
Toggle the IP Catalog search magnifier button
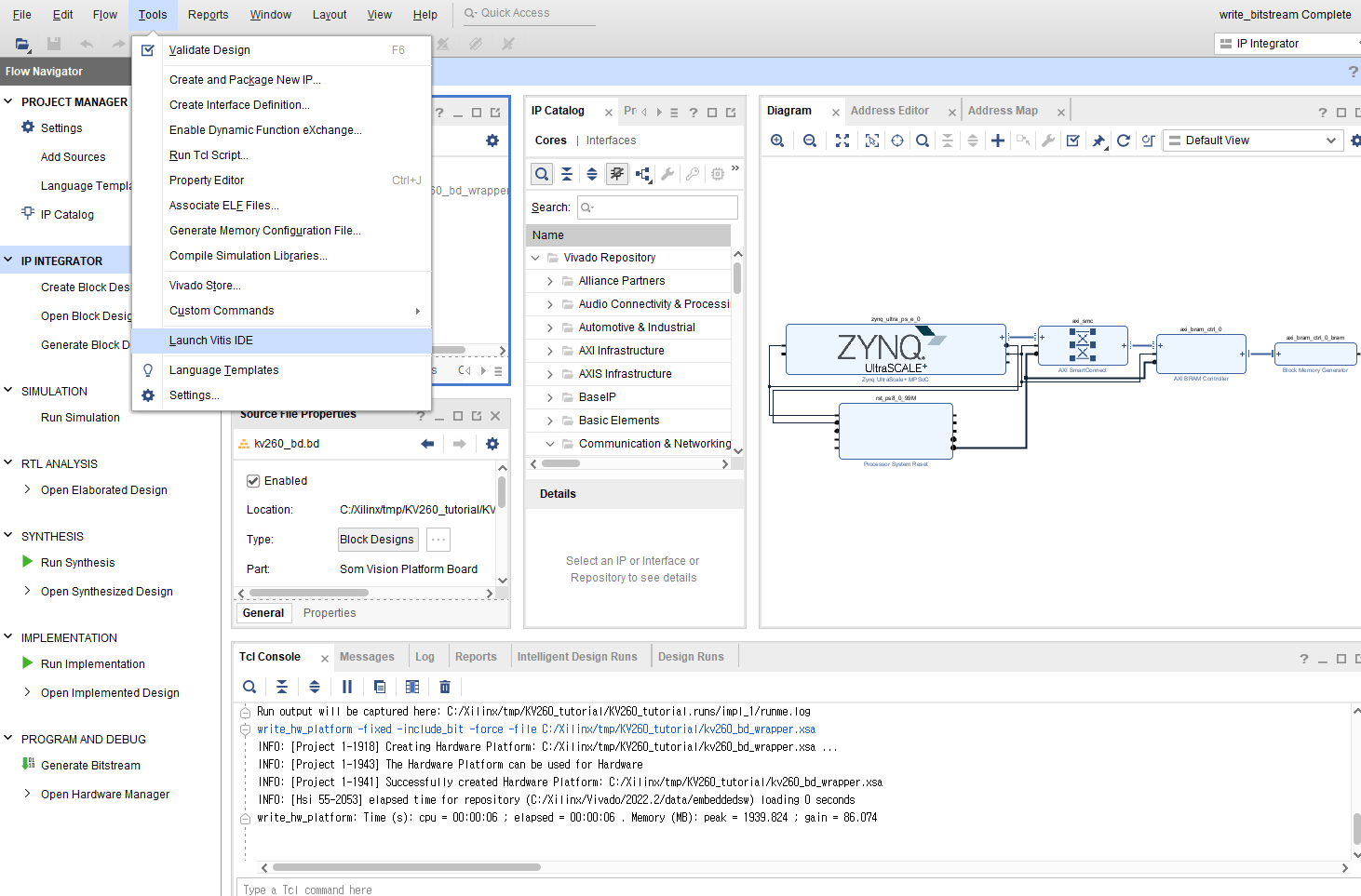[x=542, y=174]
